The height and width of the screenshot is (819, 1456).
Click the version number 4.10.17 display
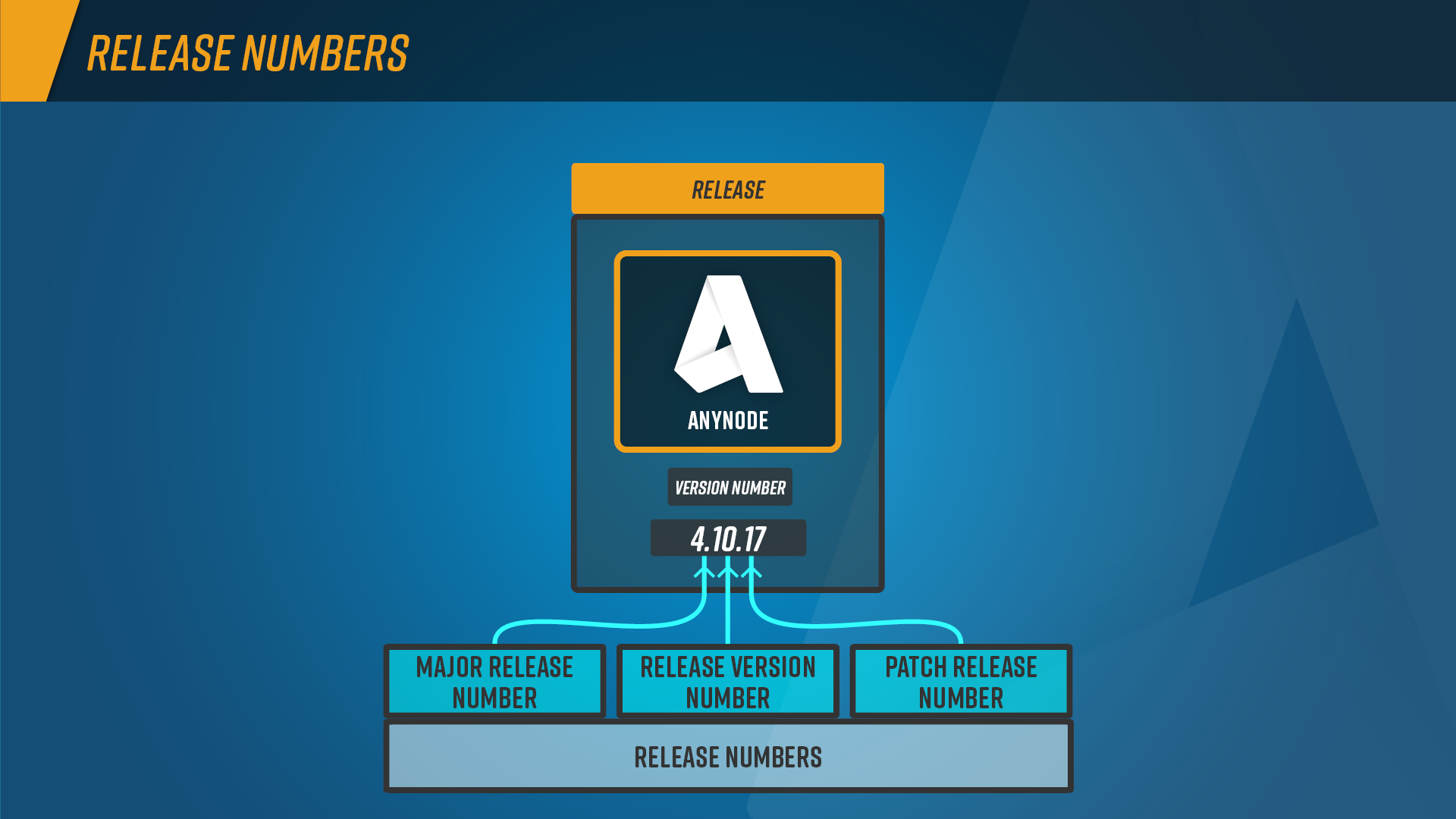727,539
